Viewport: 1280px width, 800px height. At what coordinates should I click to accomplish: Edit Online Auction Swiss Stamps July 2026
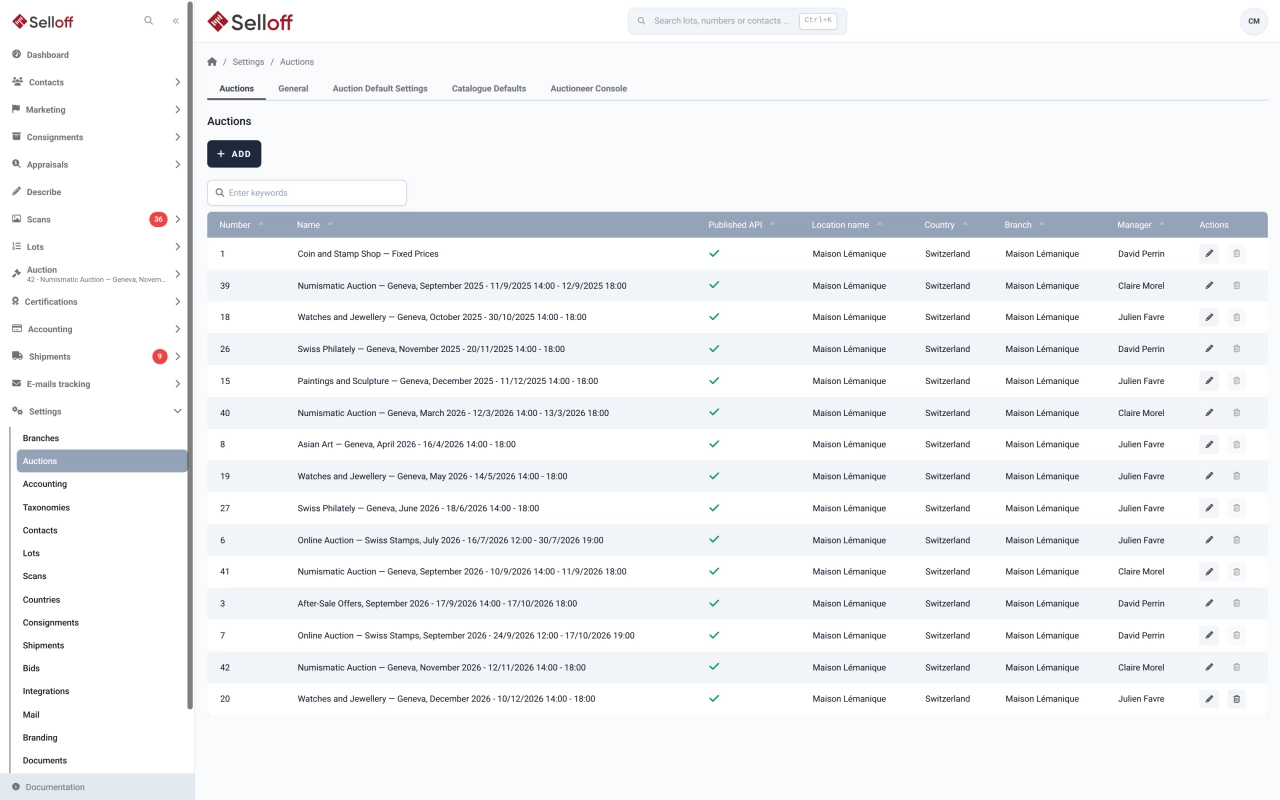click(x=1209, y=540)
